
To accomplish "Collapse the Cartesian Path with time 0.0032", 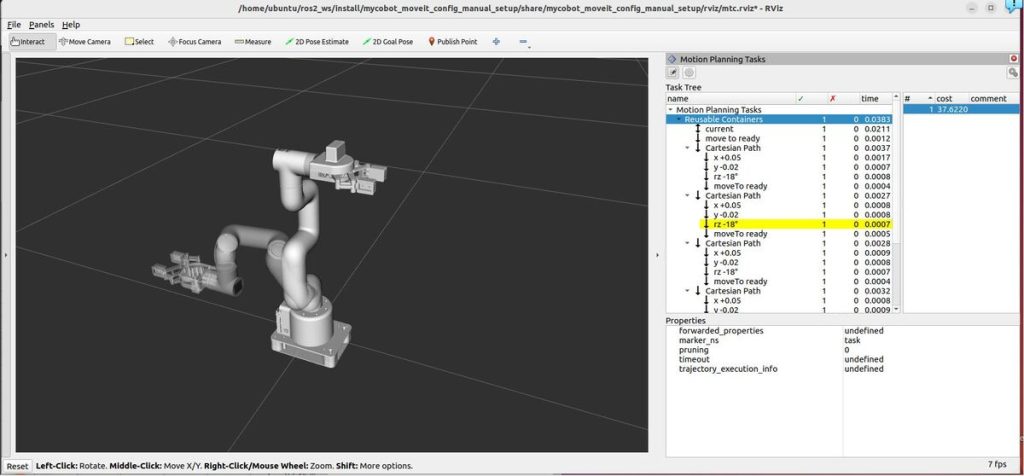I will pyautogui.click(x=687, y=291).
